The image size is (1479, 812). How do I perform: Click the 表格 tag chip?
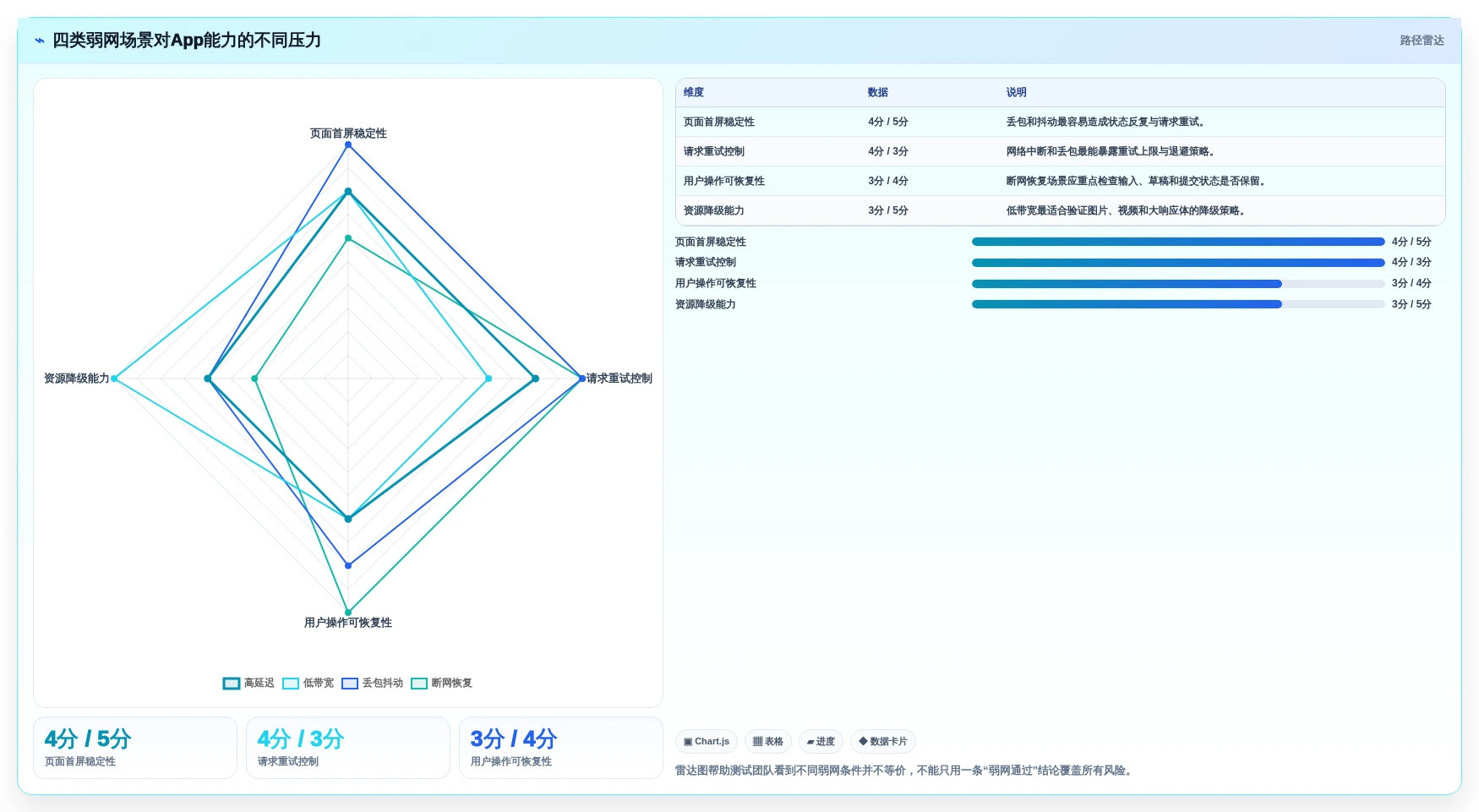pyautogui.click(x=768, y=742)
